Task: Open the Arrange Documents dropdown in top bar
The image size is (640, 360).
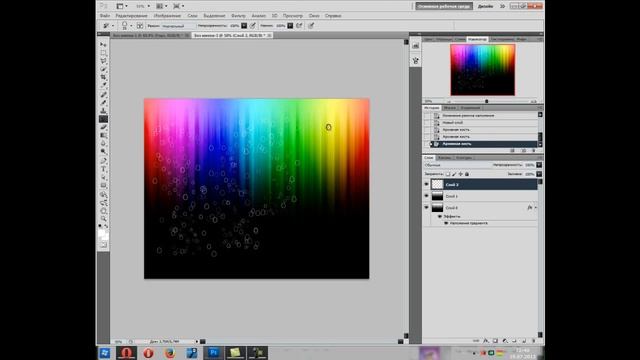Action: point(162,6)
